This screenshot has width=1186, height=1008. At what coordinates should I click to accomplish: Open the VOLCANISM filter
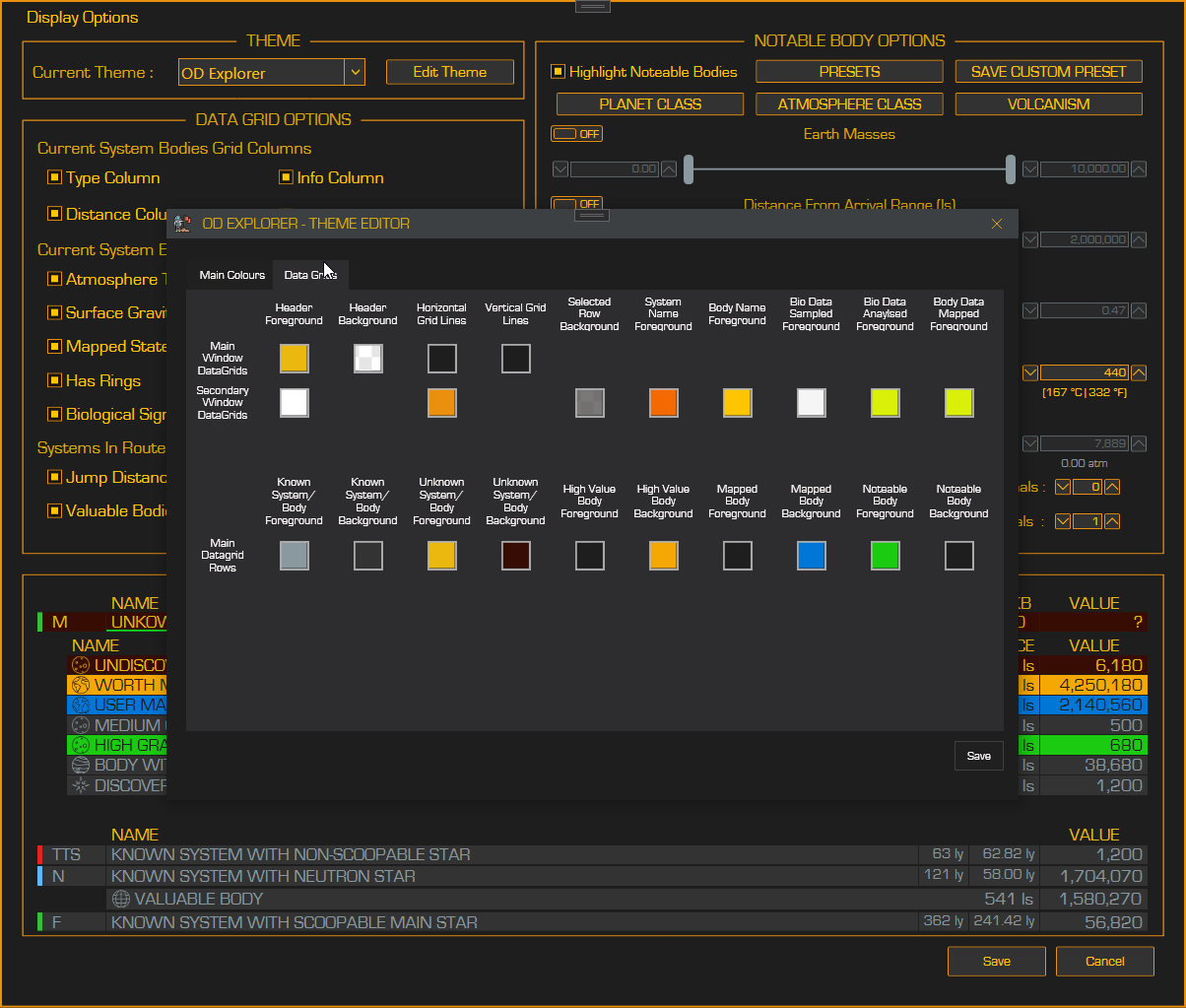click(1048, 103)
